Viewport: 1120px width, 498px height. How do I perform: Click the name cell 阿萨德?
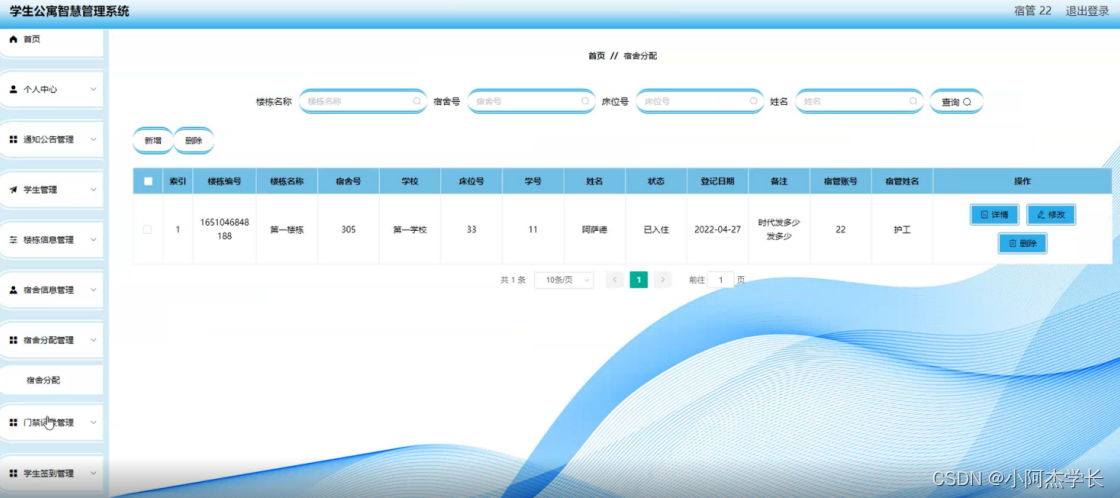point(595,230)
